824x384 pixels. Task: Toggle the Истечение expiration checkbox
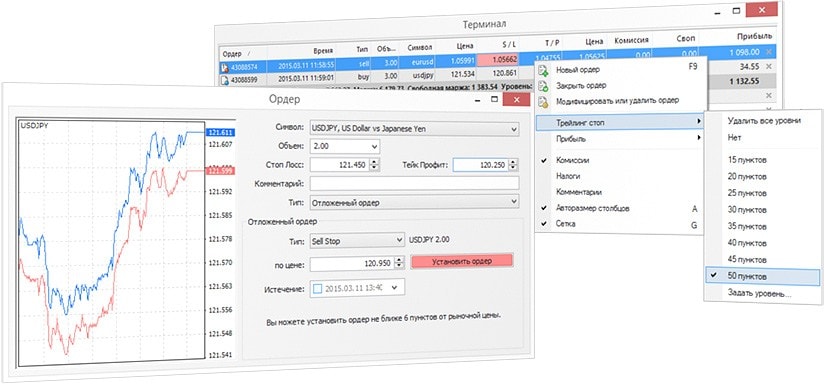coord(317,288)
